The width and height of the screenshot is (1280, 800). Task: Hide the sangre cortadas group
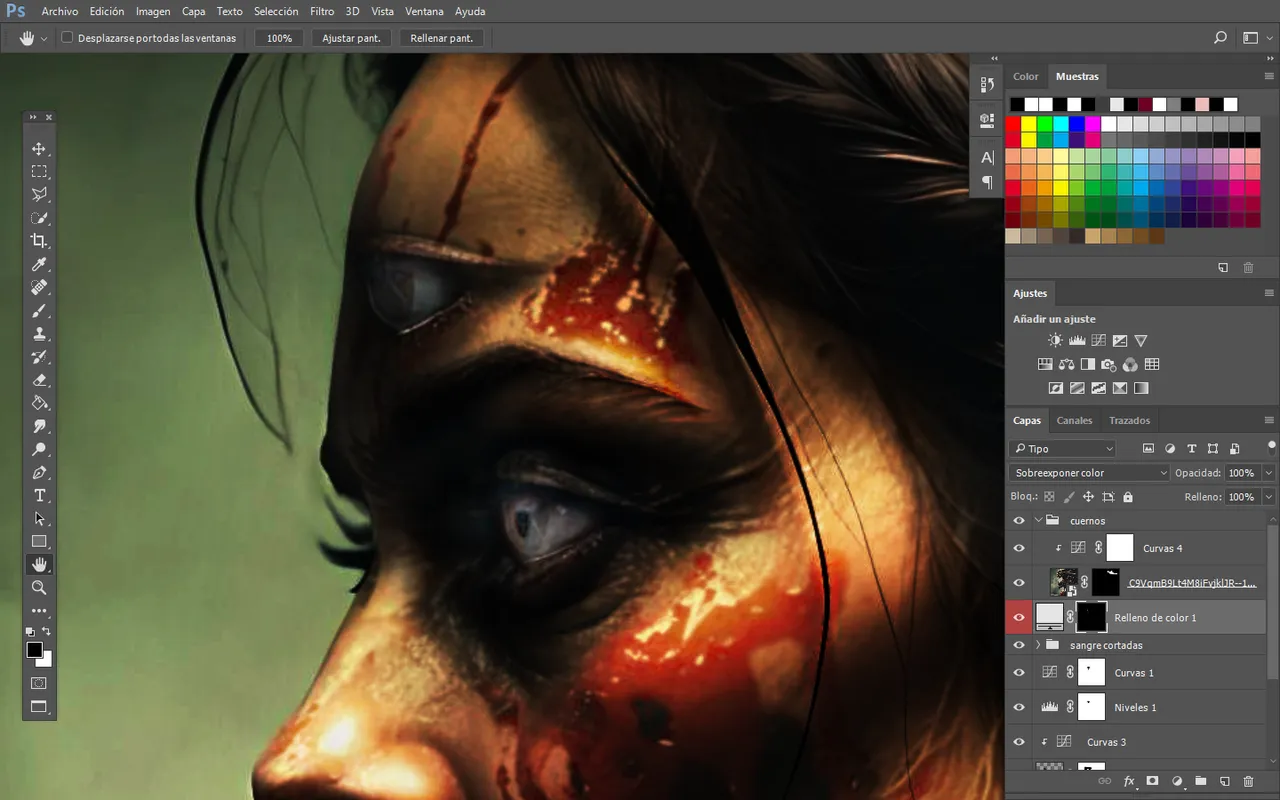(x=1019, y=645)
